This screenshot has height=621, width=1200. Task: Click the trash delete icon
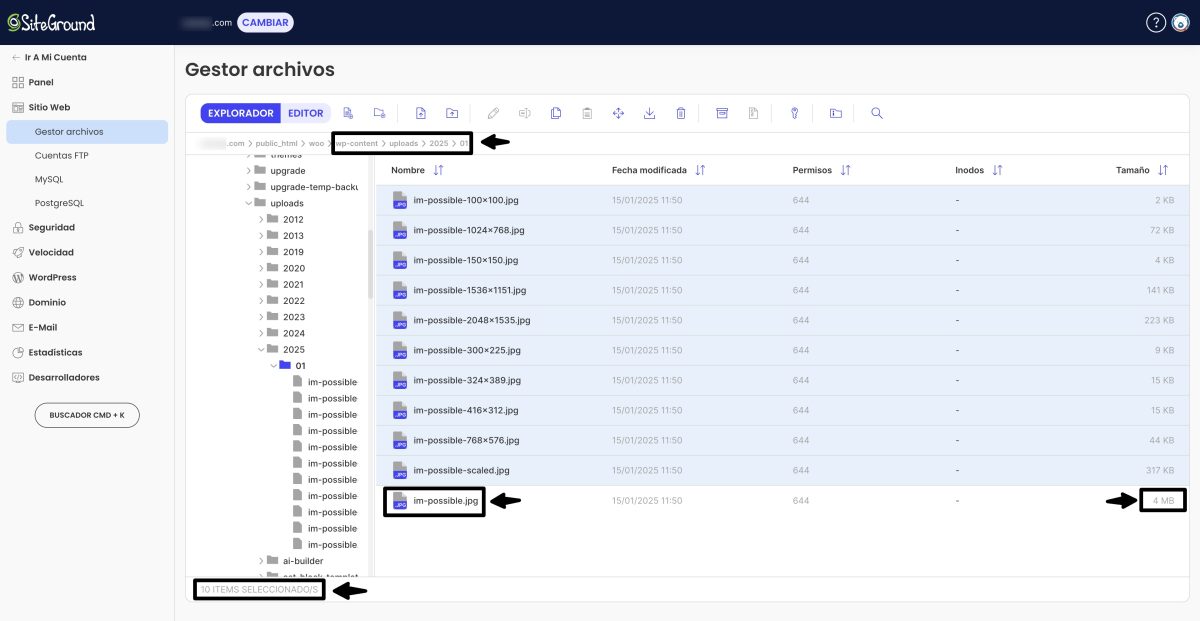(x=681, y=113)
